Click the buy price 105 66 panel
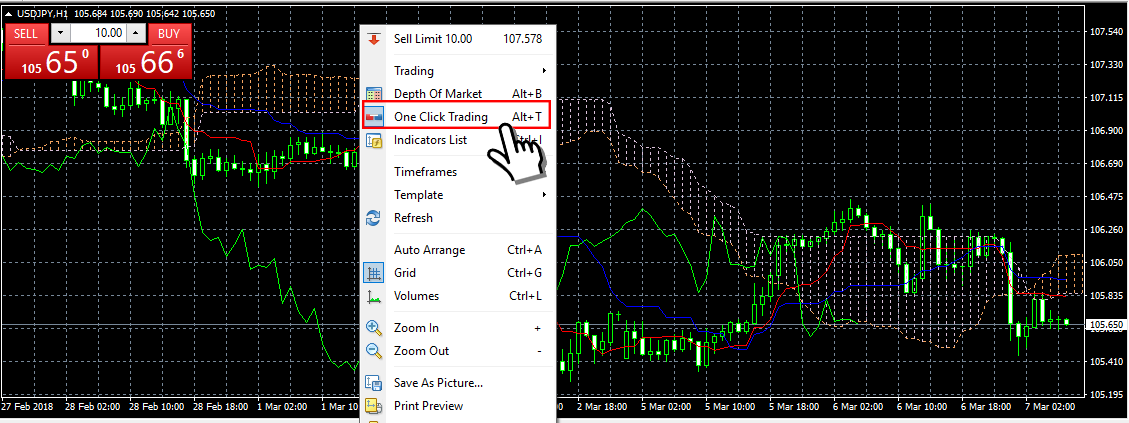Viewport: 1129px width, 423px height. pyautogui.click(x=145, y=62)
